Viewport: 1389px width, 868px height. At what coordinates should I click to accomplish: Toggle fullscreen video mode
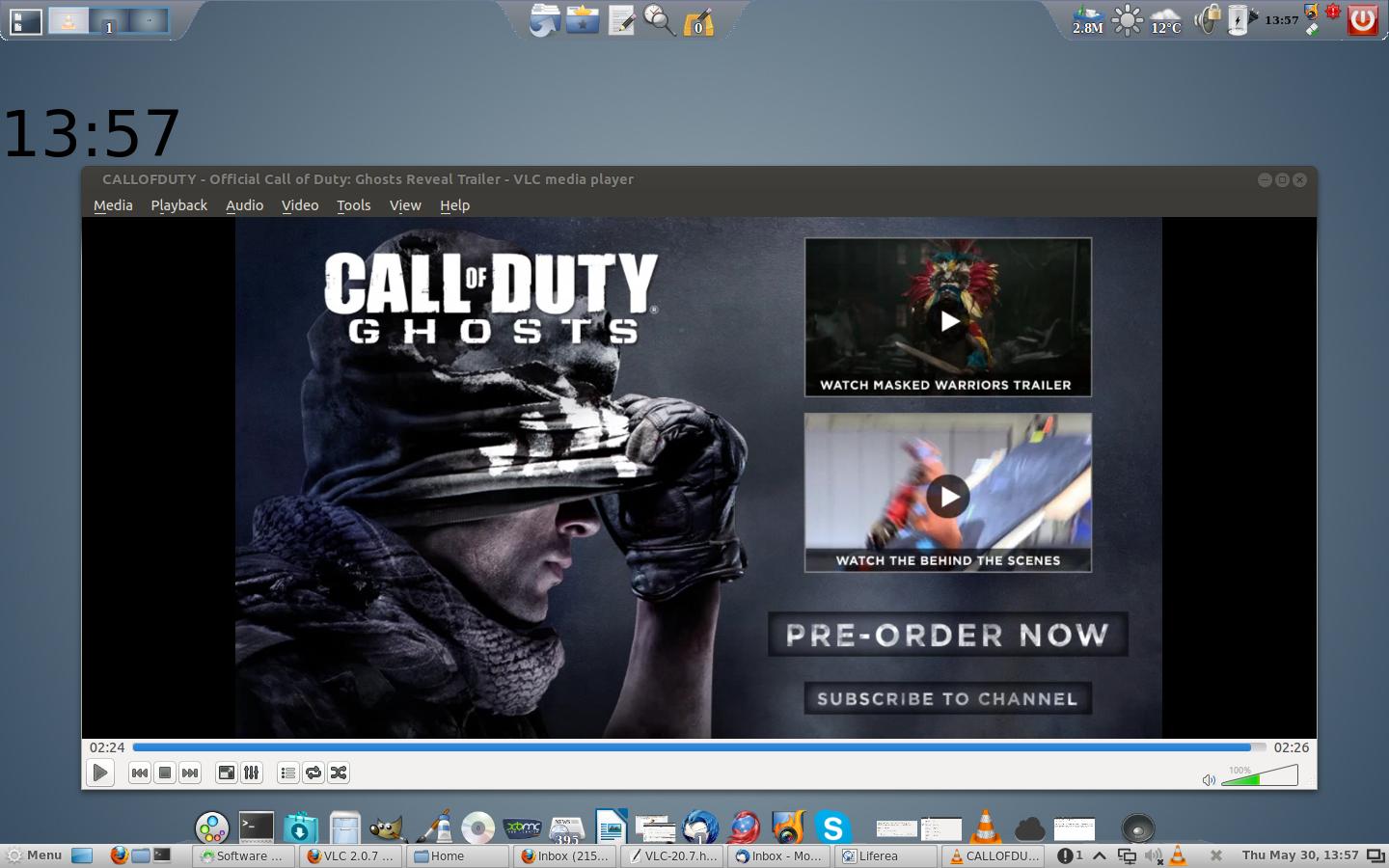(x=226, y=773)
